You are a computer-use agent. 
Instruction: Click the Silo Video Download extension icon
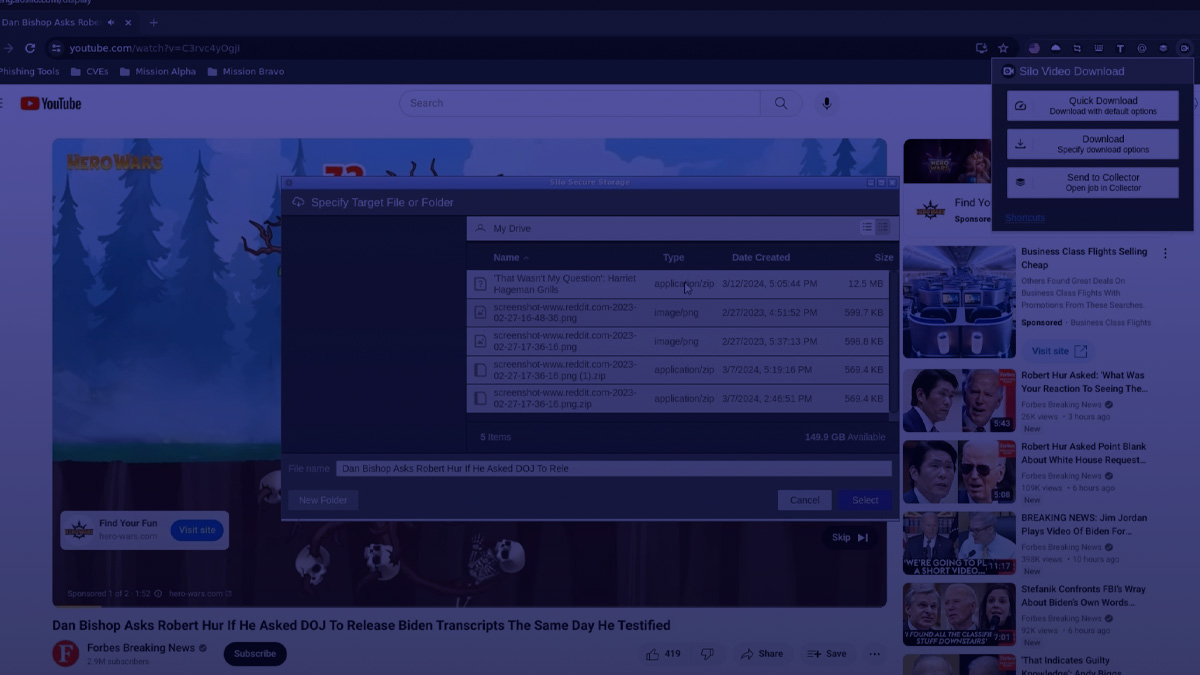point(1184,48)
